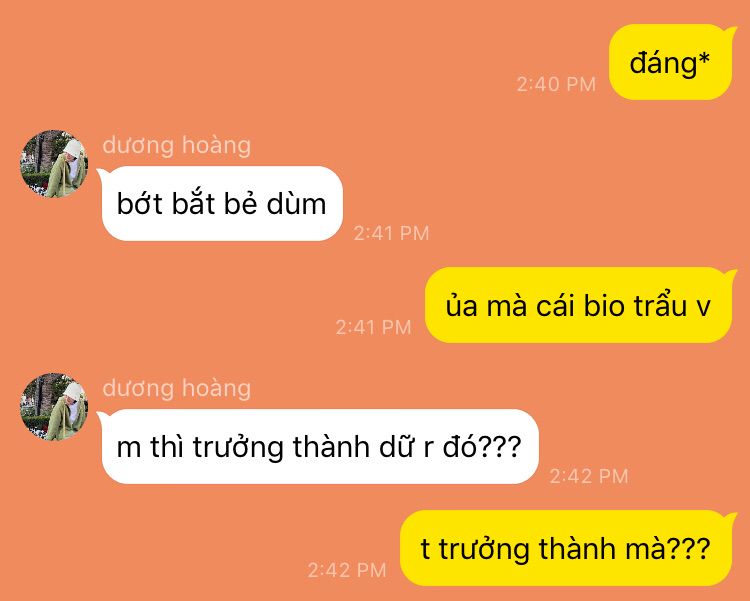Click 2:41 PM timestamp beside "ủa mà cái bio"
The height and width of the screenshot is (601, 750).
point(374,327)
